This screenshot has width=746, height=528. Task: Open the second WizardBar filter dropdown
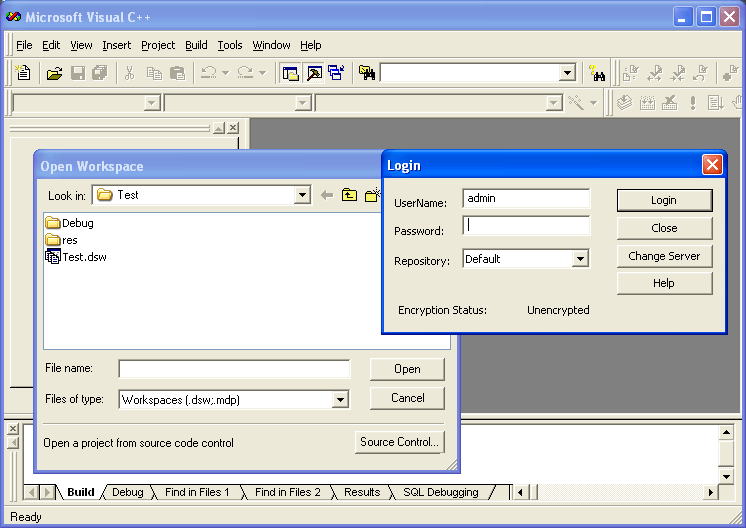(x=303, y=103)
